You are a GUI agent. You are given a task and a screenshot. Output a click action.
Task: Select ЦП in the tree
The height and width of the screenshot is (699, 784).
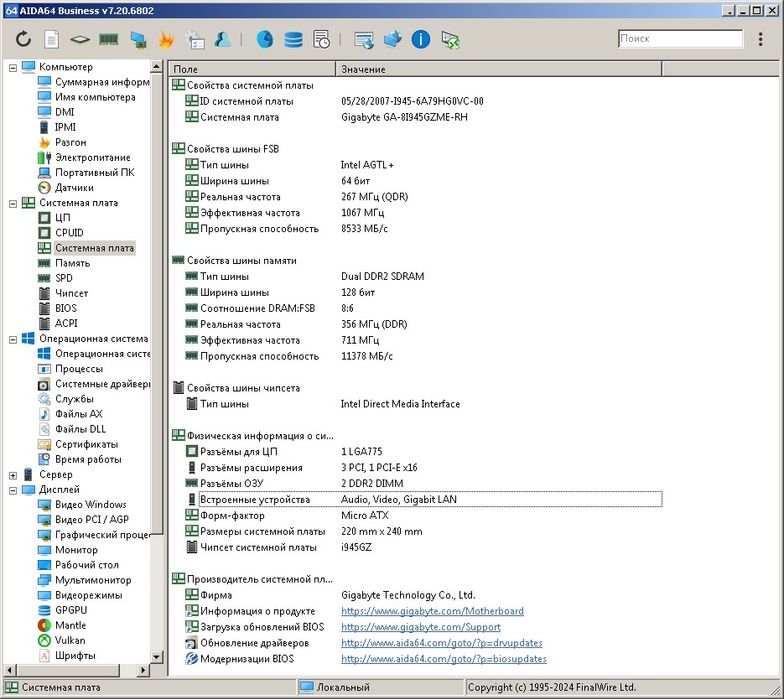click(x=62, y=218)
